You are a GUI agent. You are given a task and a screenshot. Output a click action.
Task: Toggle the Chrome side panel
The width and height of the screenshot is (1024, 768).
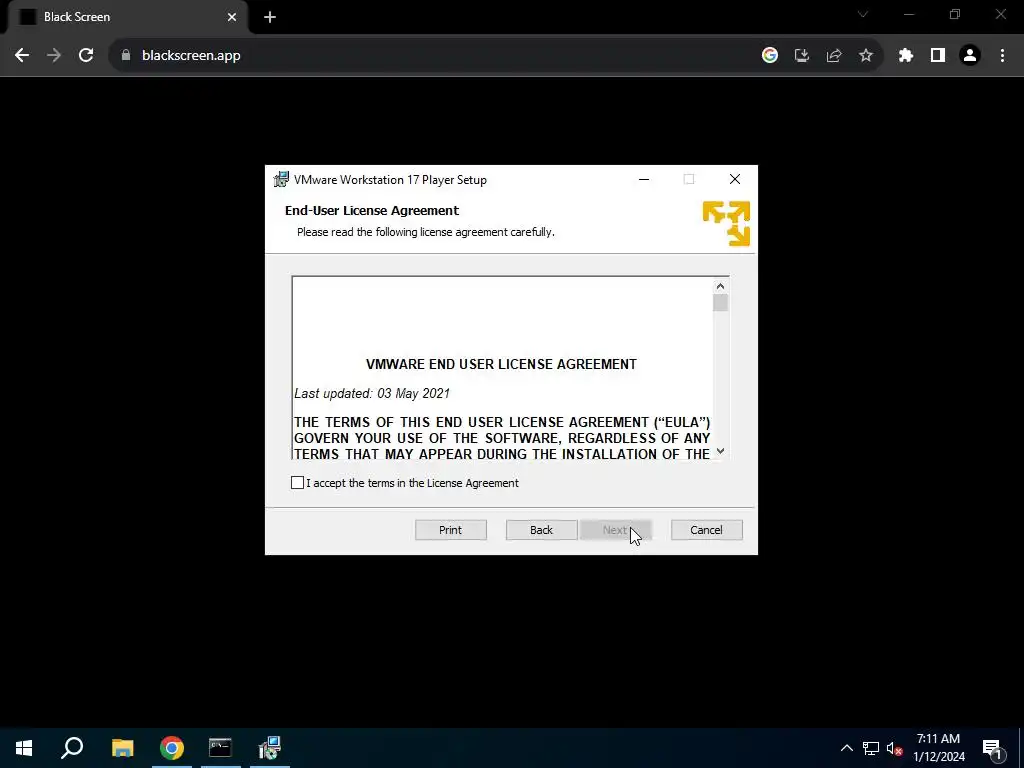point(938,56)
